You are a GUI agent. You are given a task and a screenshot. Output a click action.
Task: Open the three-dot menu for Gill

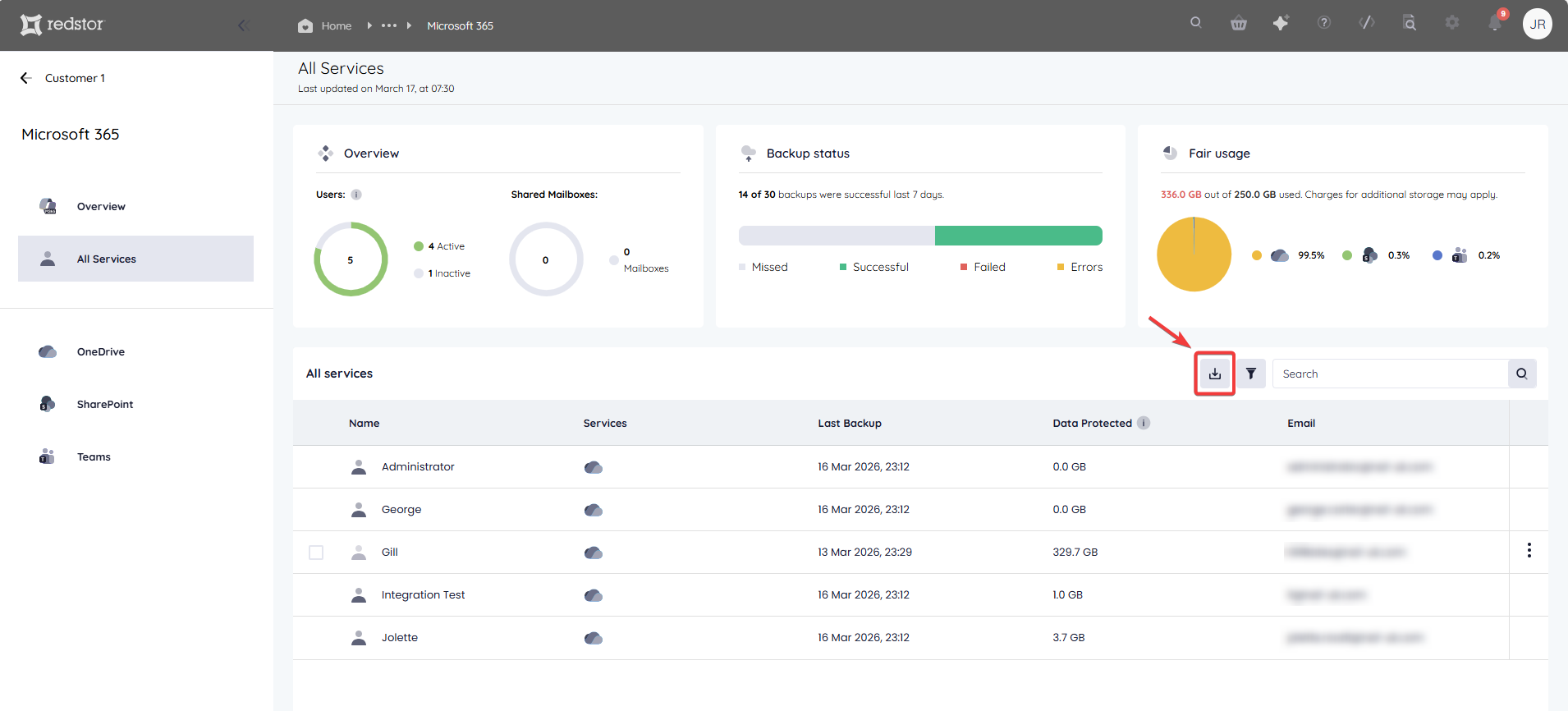pyautogui.click(x=1529, y=550)
